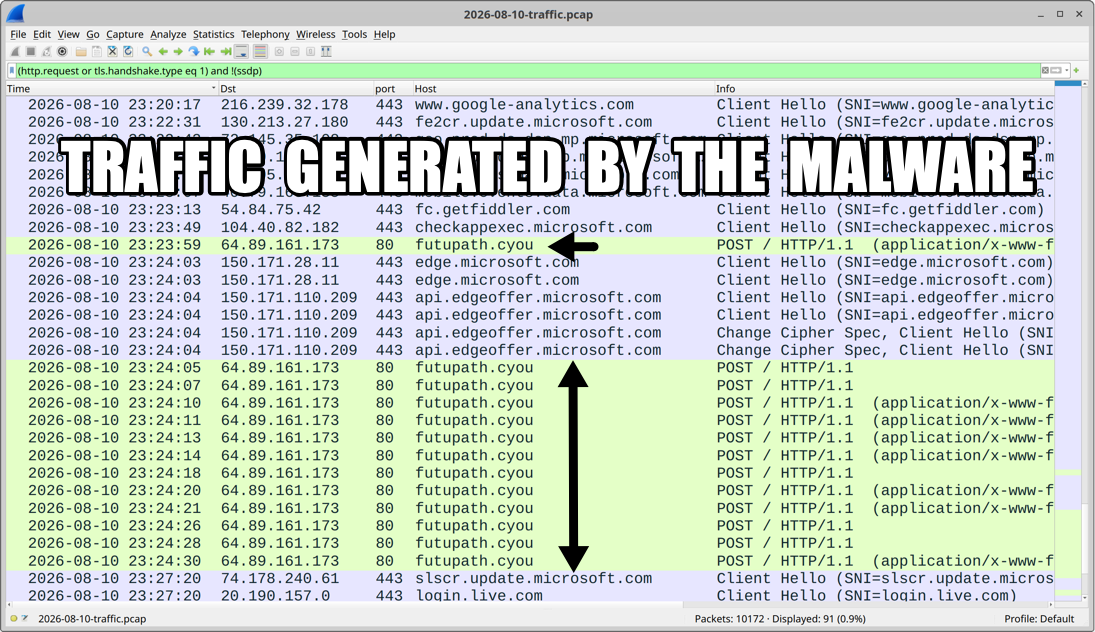Click destination IP 20.190.157.0
This screenshot has height=632, width=1095.
(x=275, y=596)
